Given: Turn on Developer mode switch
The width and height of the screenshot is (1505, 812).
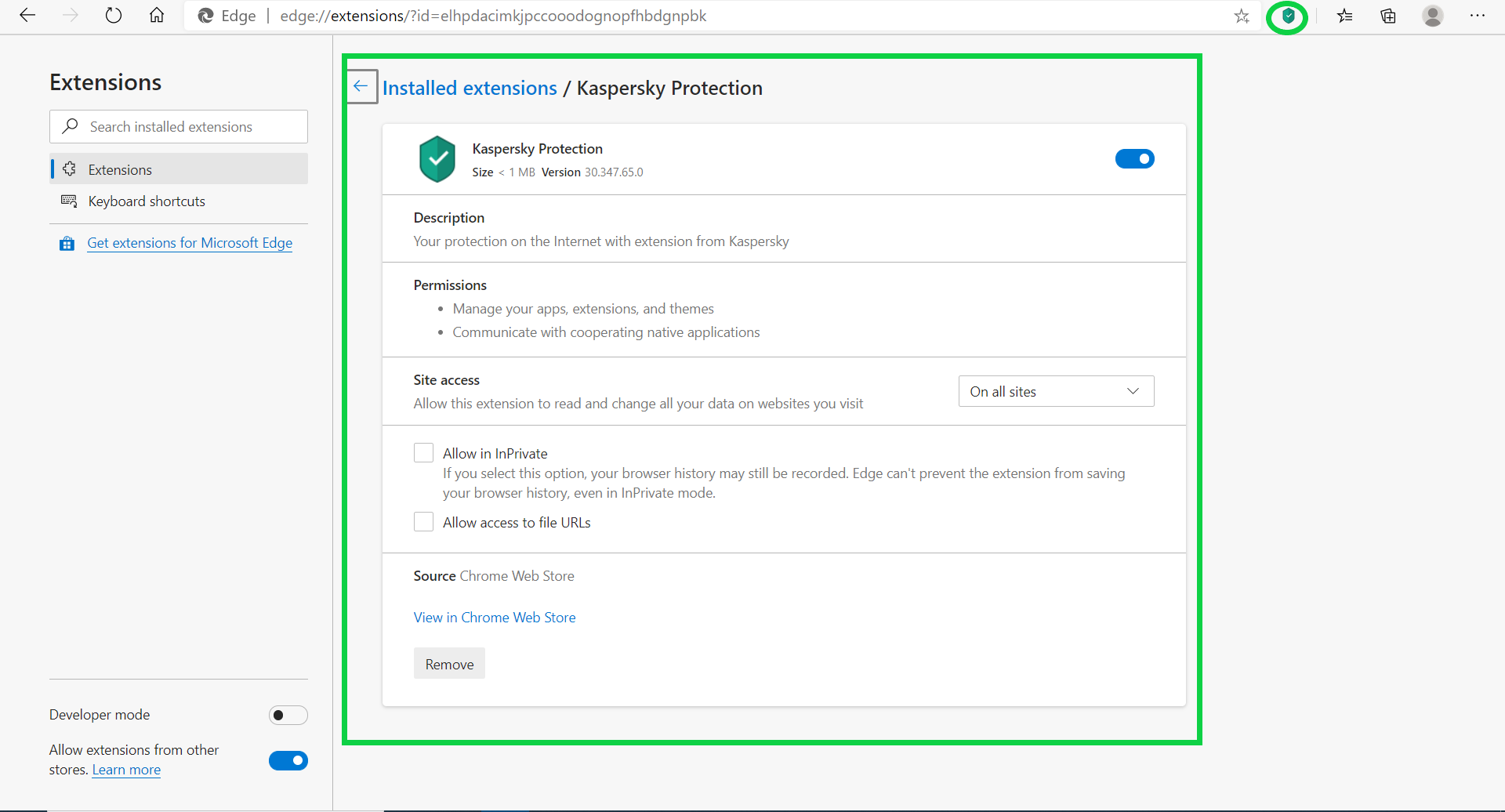Looking at the screenshot, I should (288, 716).
